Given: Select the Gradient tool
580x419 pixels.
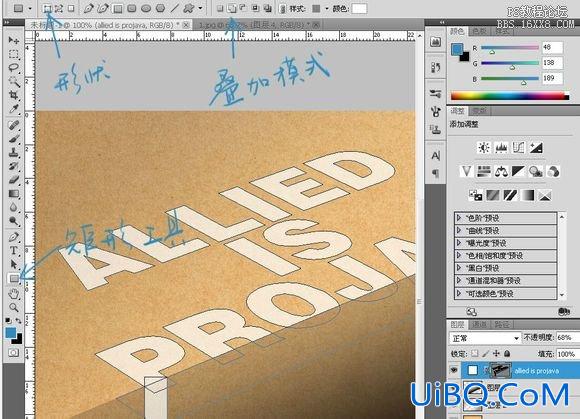Looking at the screenshot, I should pos(14,193).
